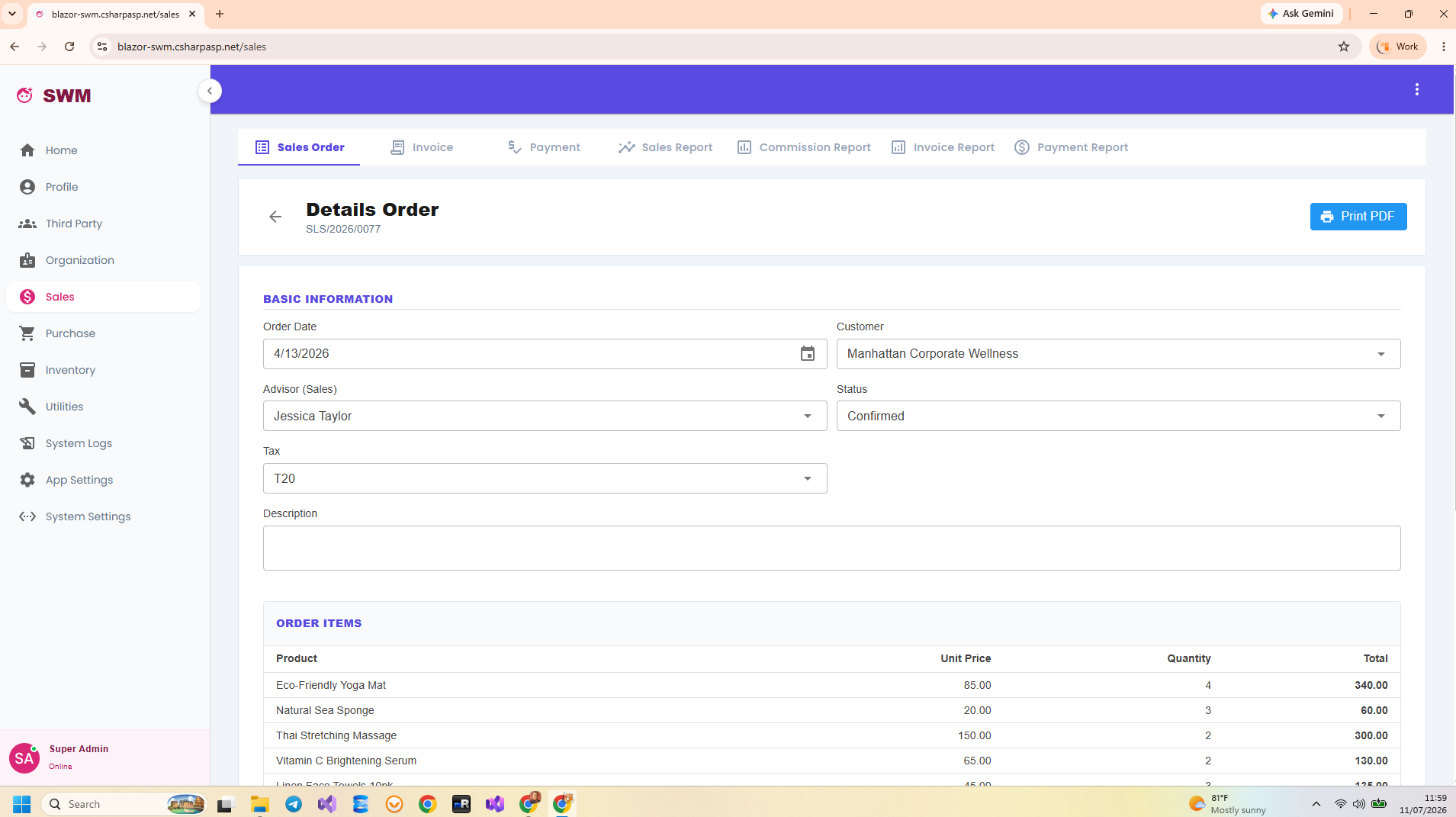The width and height of the screenshot is (1456, 817).
Task: Click the SWM logo icon
Action: tap(25, 95)
